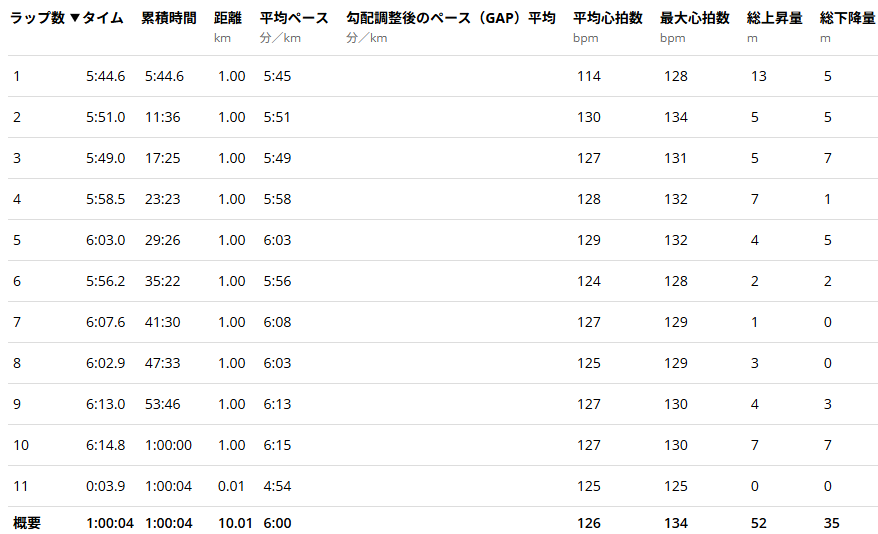The width and height of the screenshot is (878, 534).
Task: Click lap 2 cumulative time 11:36
Action: pos(162,117)
